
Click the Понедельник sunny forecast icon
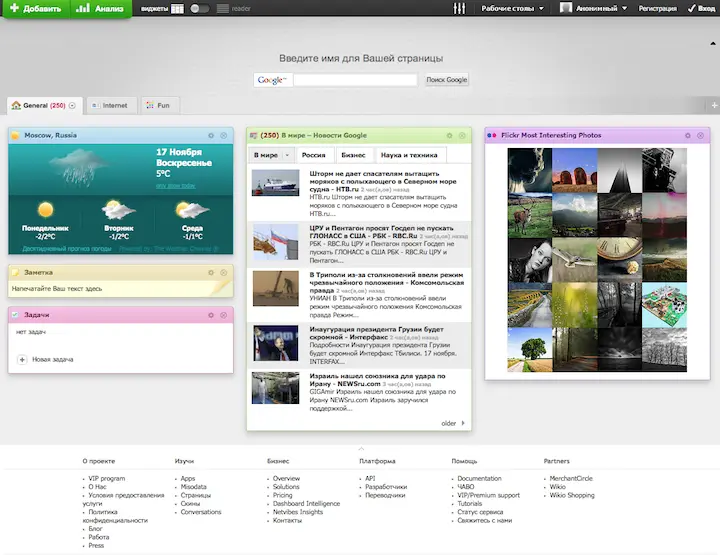(45, 210)
